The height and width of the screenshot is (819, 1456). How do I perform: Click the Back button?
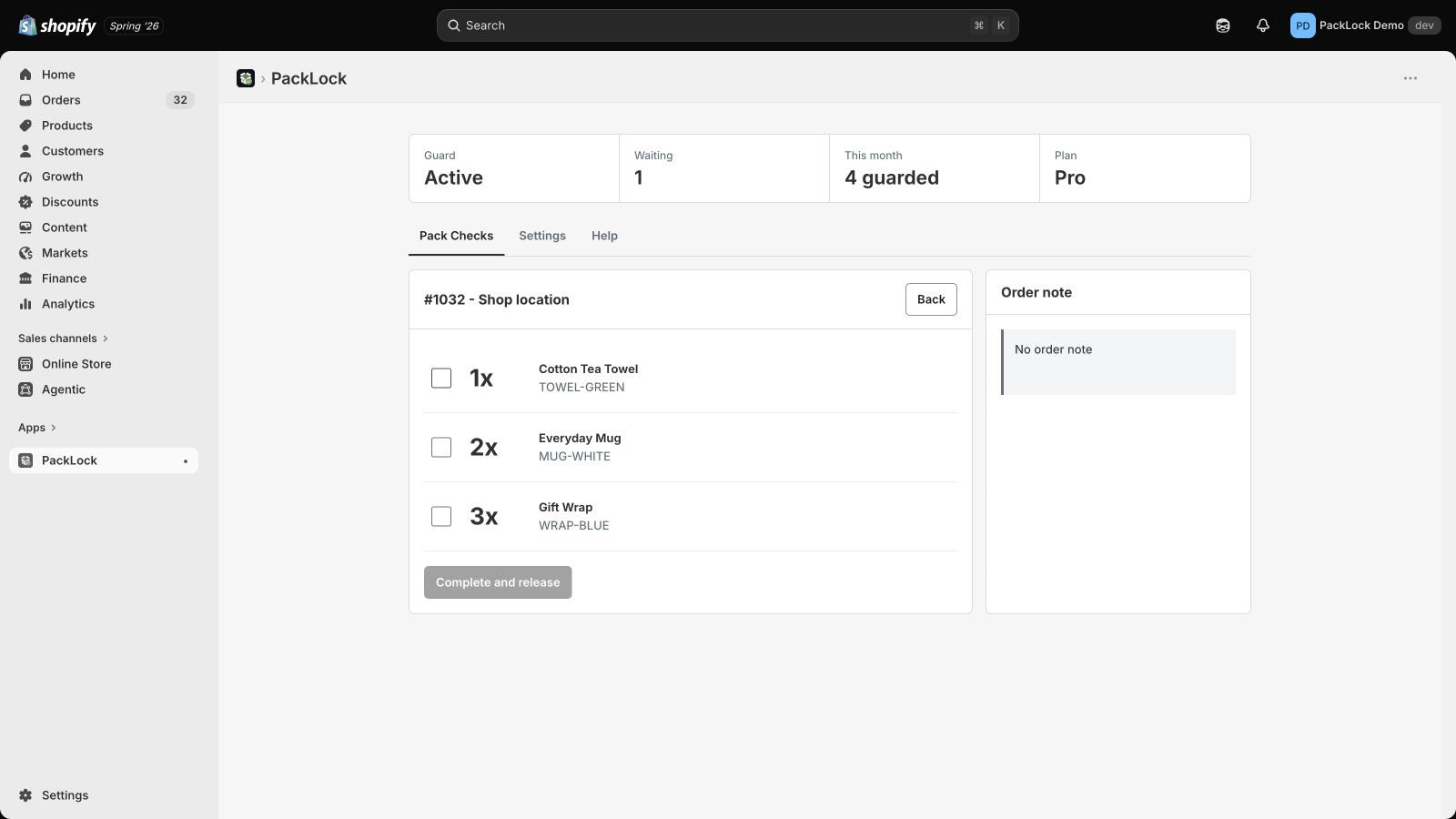click(931, 299)
